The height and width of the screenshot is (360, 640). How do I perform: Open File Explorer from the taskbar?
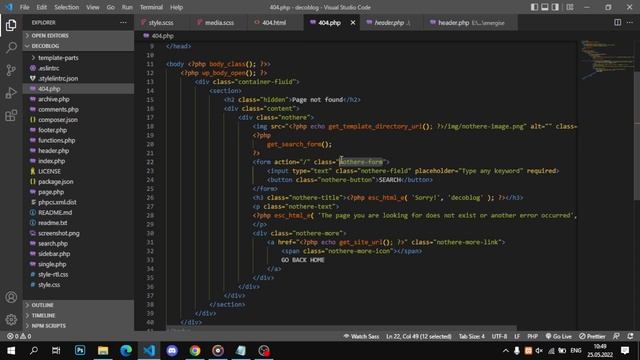103,351
